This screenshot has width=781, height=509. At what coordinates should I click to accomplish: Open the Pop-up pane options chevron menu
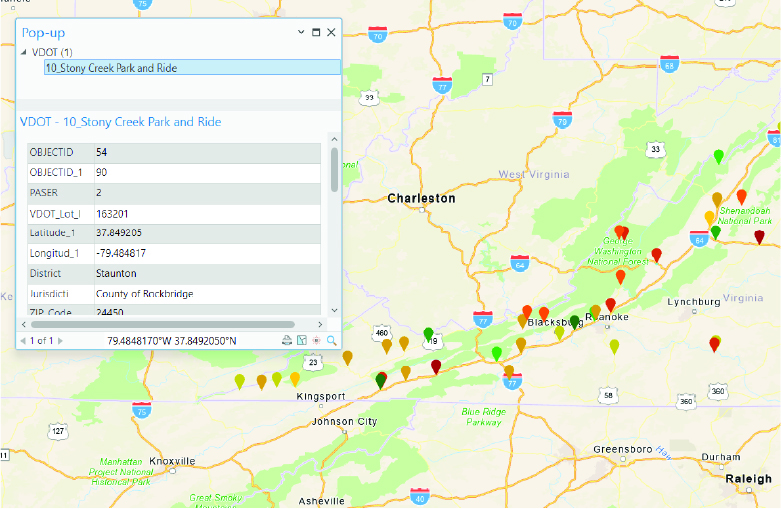click(301, 32)
